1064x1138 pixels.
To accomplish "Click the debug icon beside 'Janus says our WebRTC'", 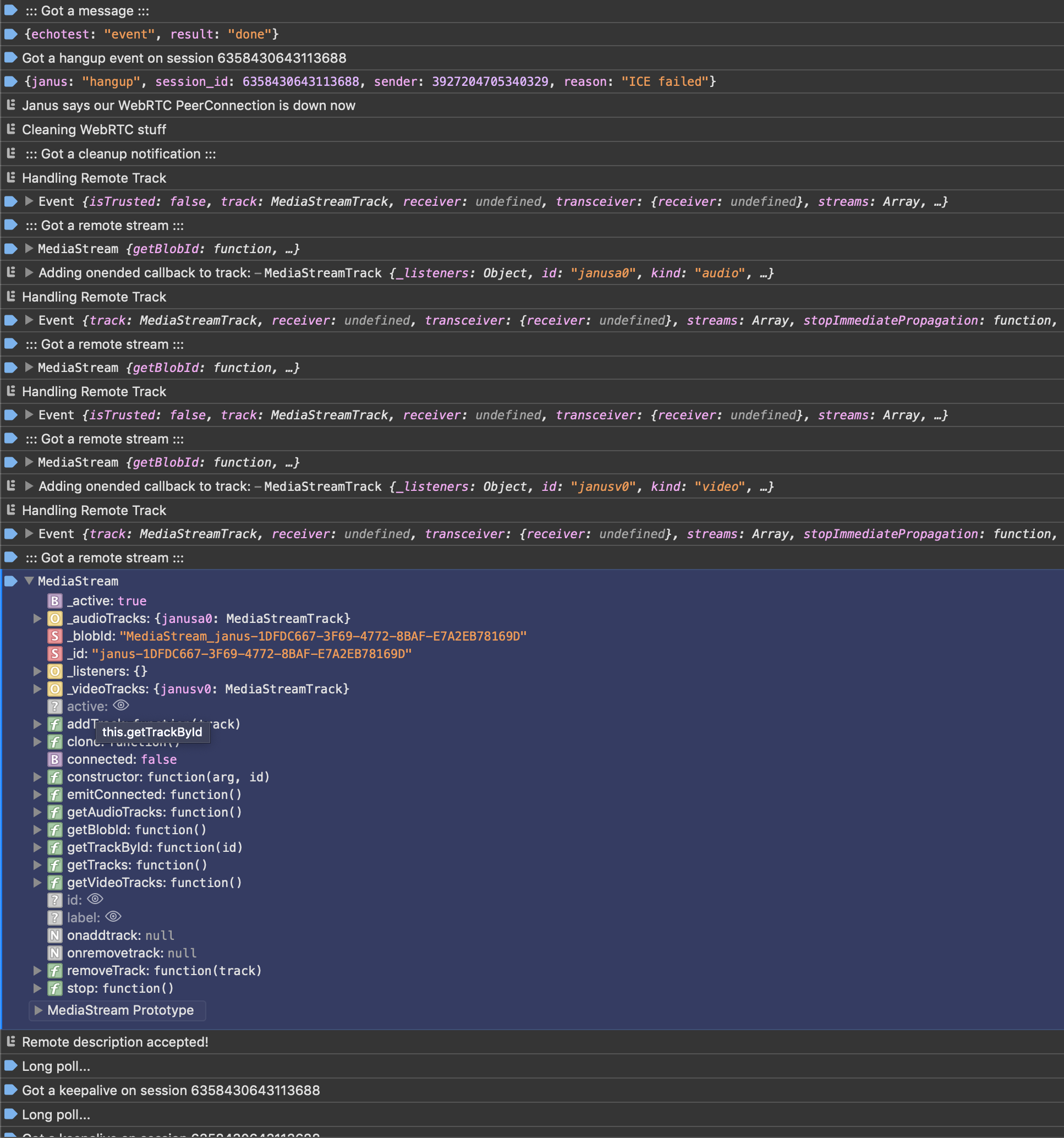I will pyautogui.click(x=11, y=105).
